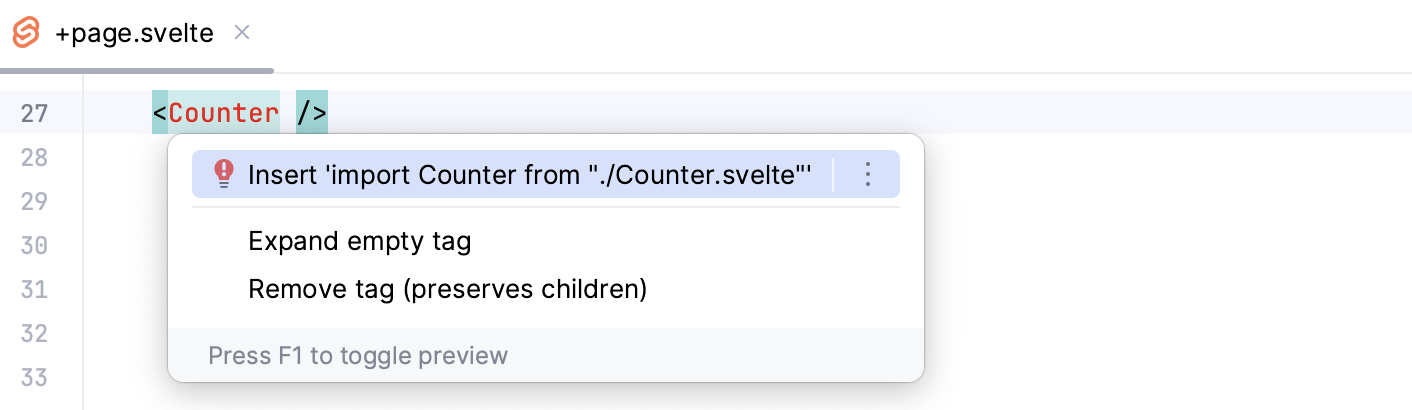
Task: Close the +page.svelte tab
Action: coord(241,32)
